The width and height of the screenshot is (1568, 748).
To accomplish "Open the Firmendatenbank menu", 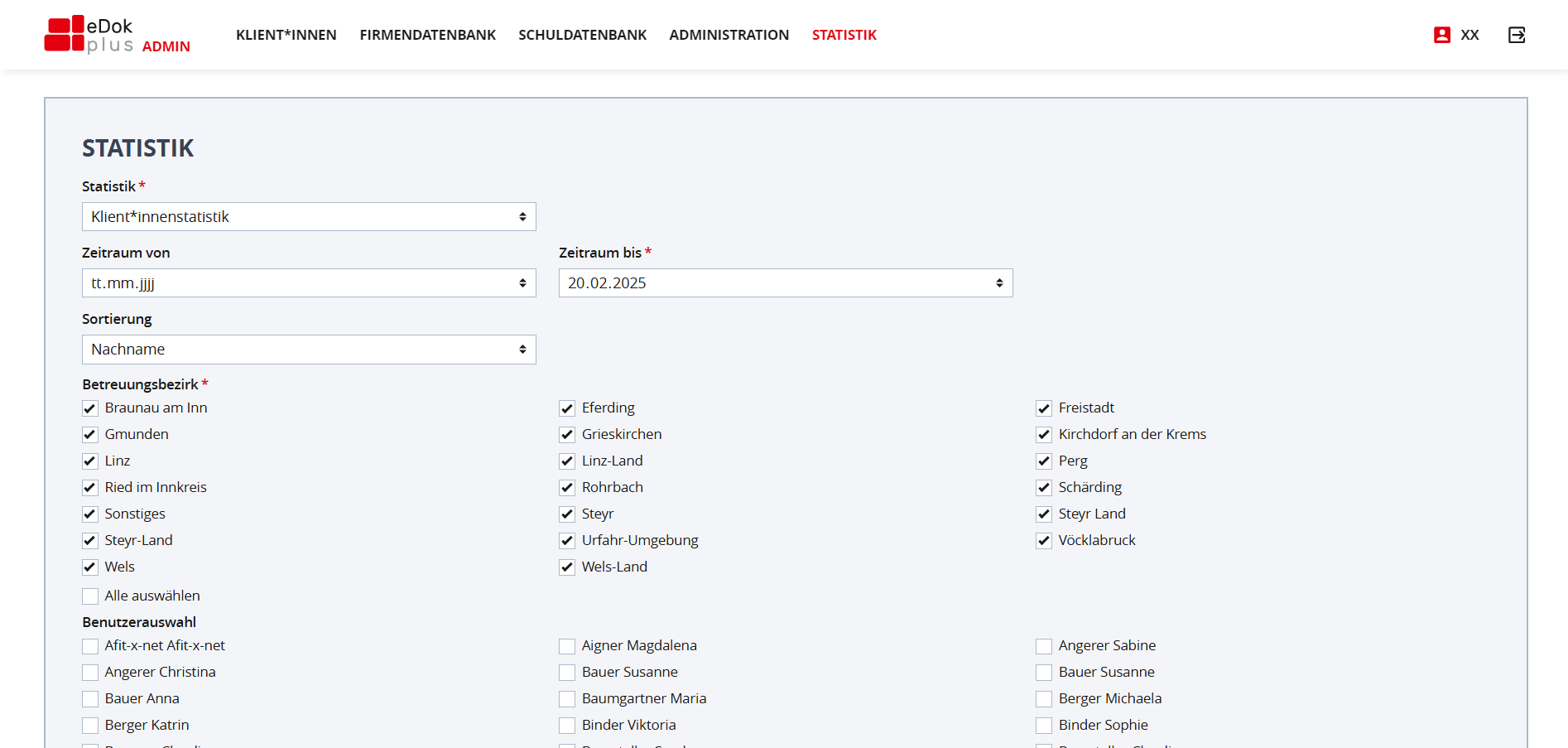I will coord(427,35).
